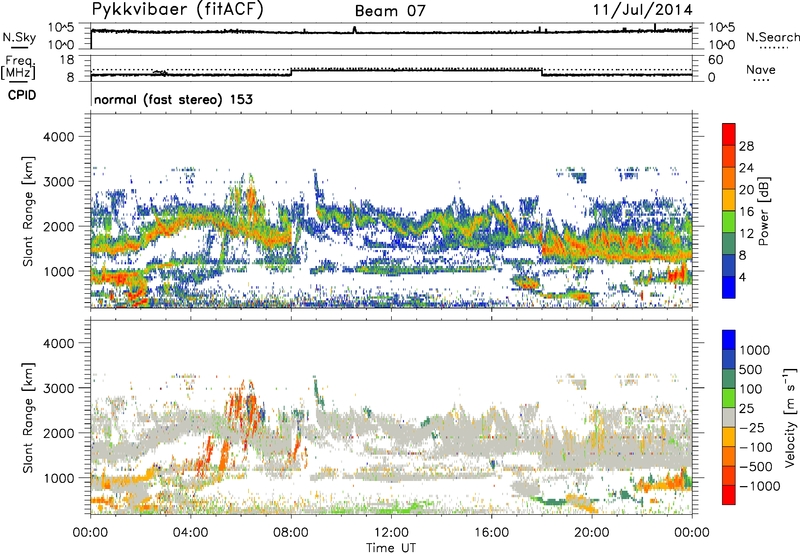Click the 16 tick on Power colorbar
The image size is (800, 554).
click(746, 211)
